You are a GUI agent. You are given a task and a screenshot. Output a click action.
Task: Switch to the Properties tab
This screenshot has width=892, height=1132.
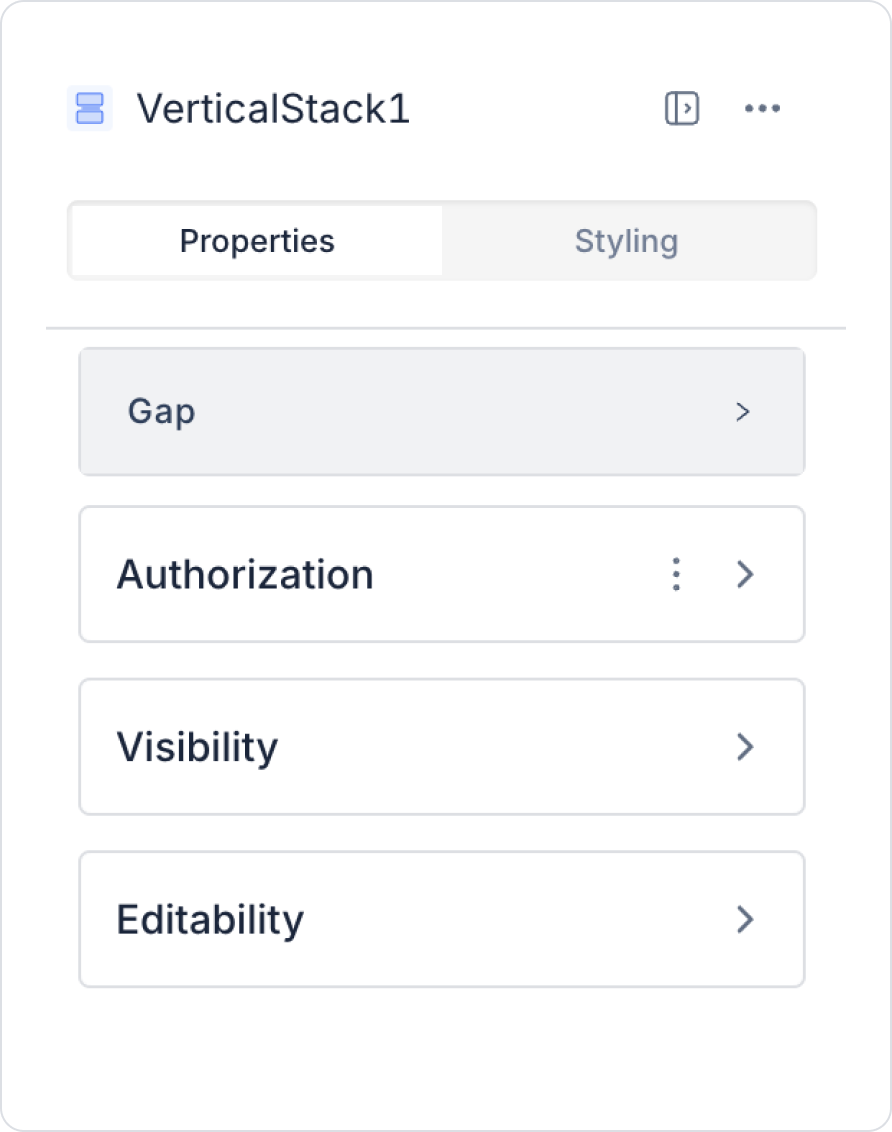[x=257, y=241]
